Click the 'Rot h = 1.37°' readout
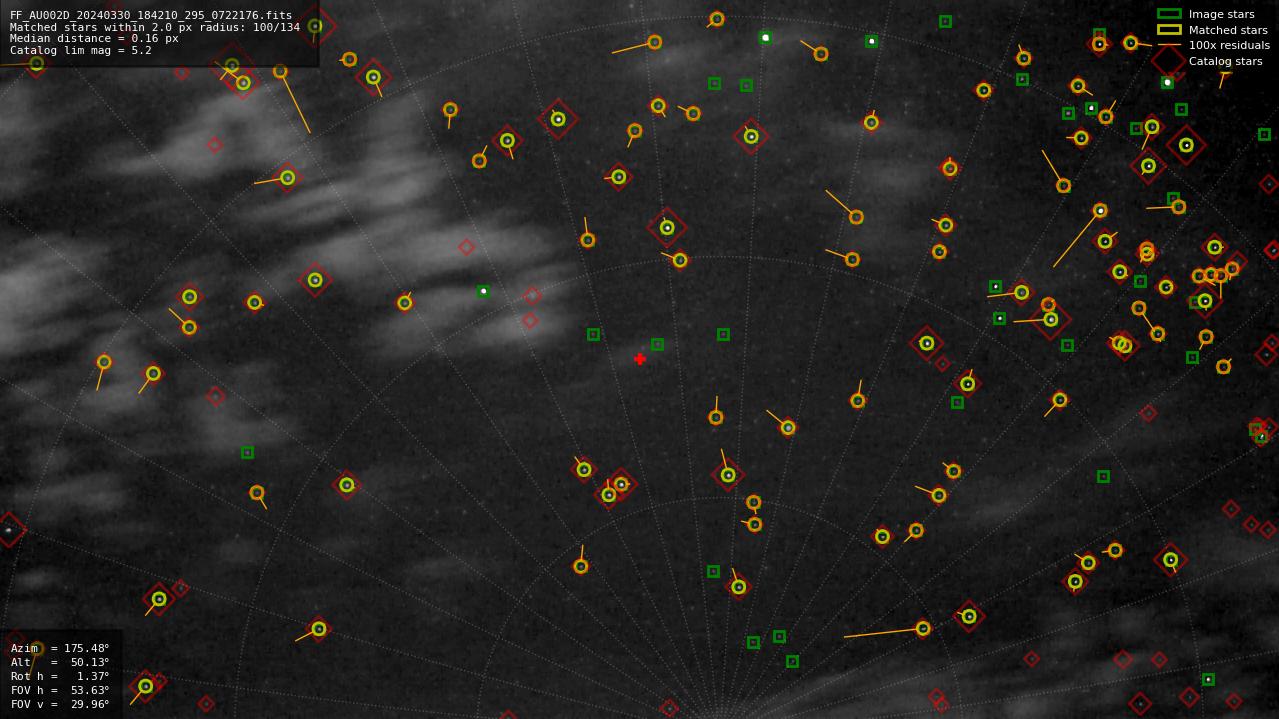 point(60,676)
